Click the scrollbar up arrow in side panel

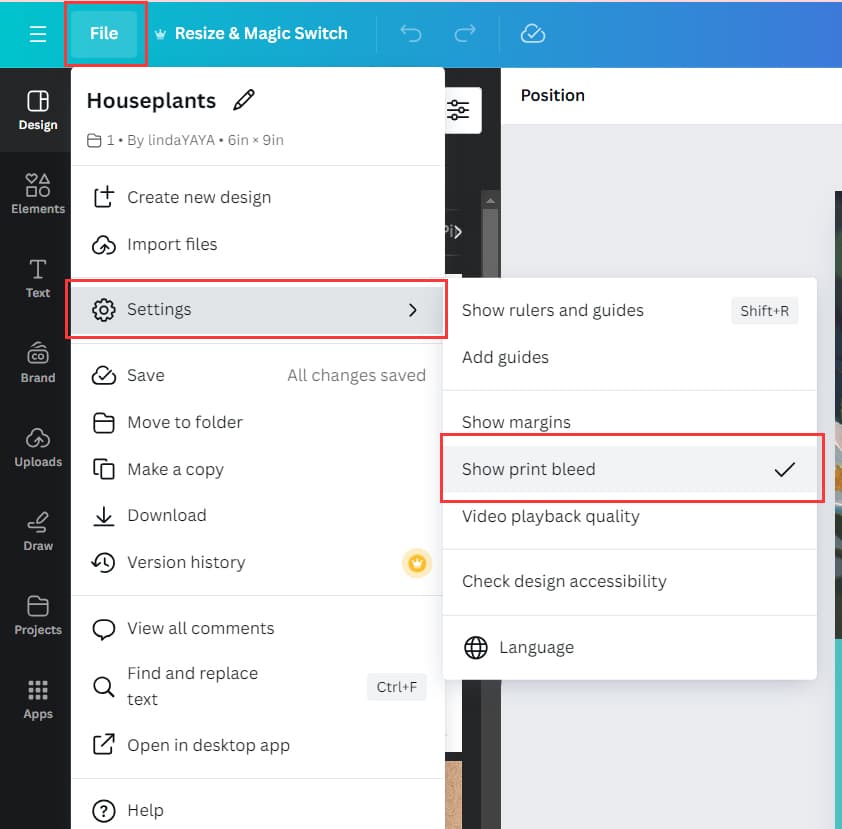(490, 201)
